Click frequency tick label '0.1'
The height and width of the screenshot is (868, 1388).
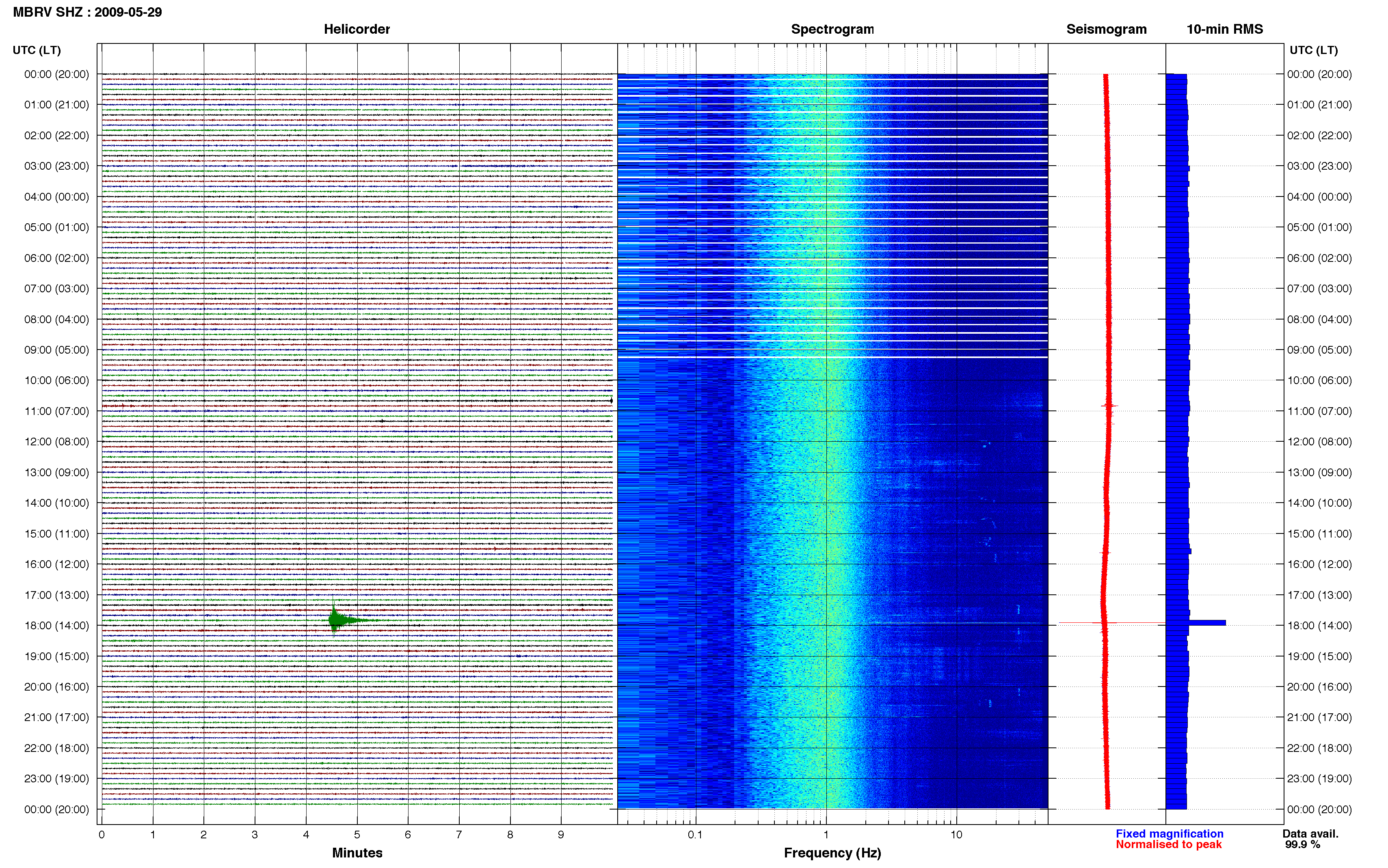pos(695,835)
